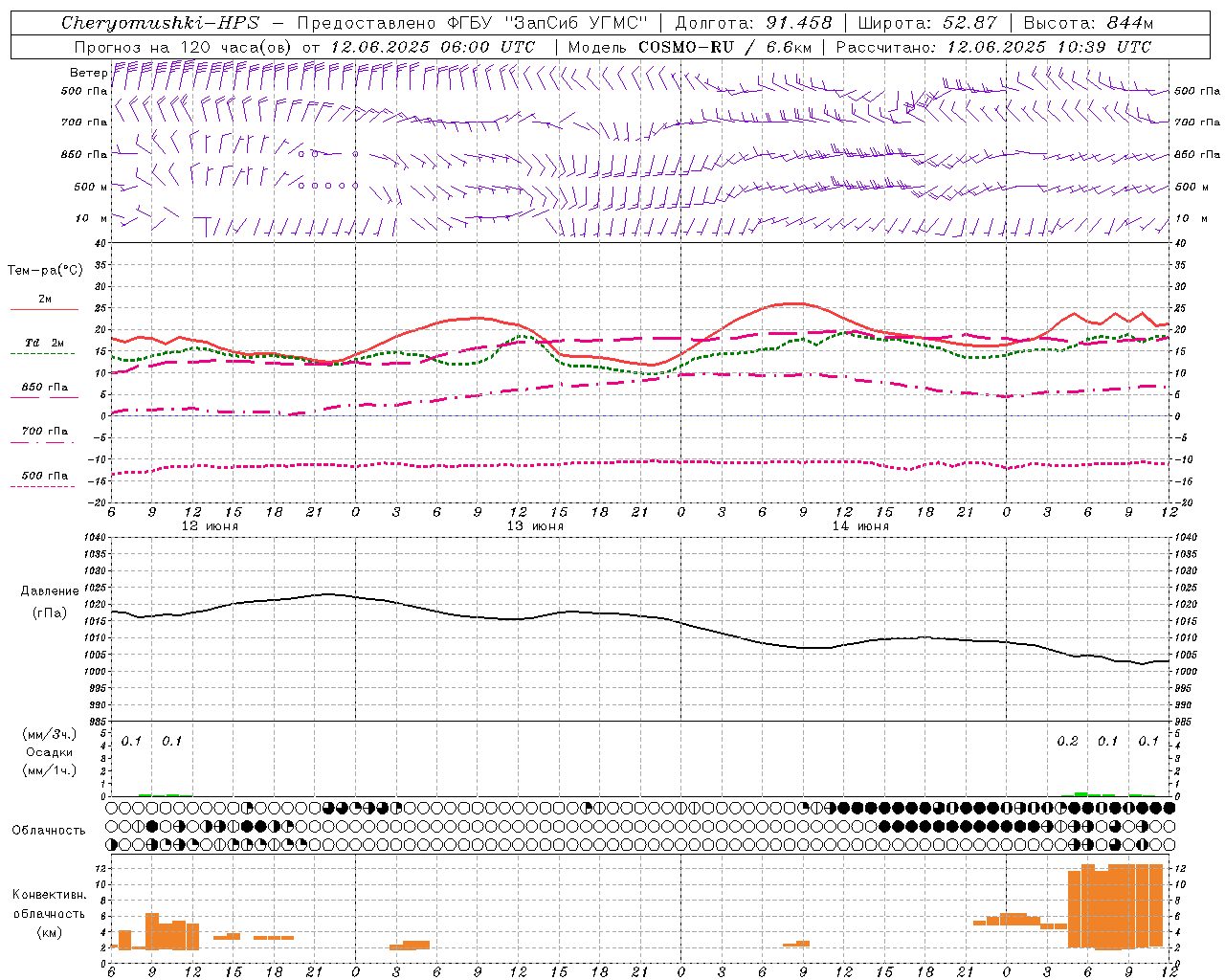Select the '(мм/1ч.)' precipitation unit label

point(50,770)
